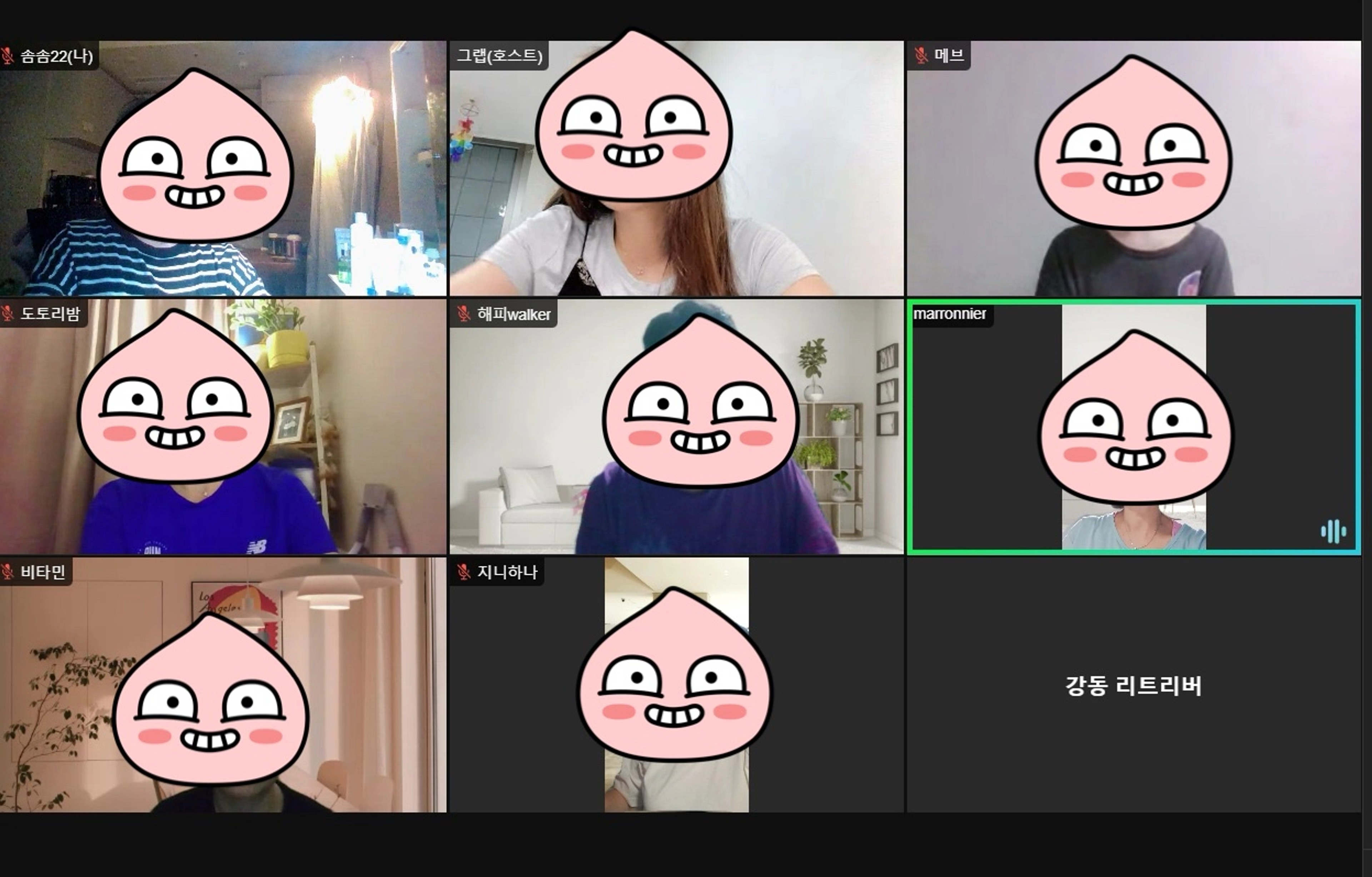This screenshot has height=877, width=1372.
Task: Open the 비타민 video tile
Action: coord(223,684)
